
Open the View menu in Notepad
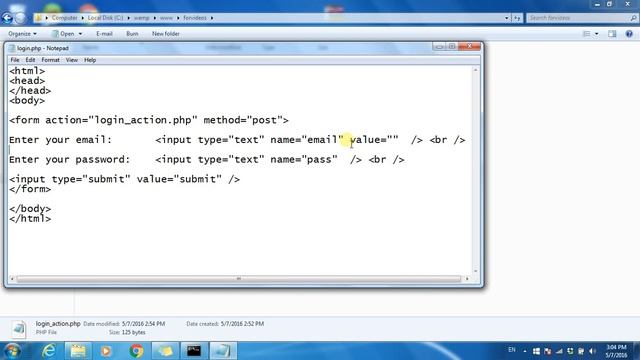click(x=71, y=60)
